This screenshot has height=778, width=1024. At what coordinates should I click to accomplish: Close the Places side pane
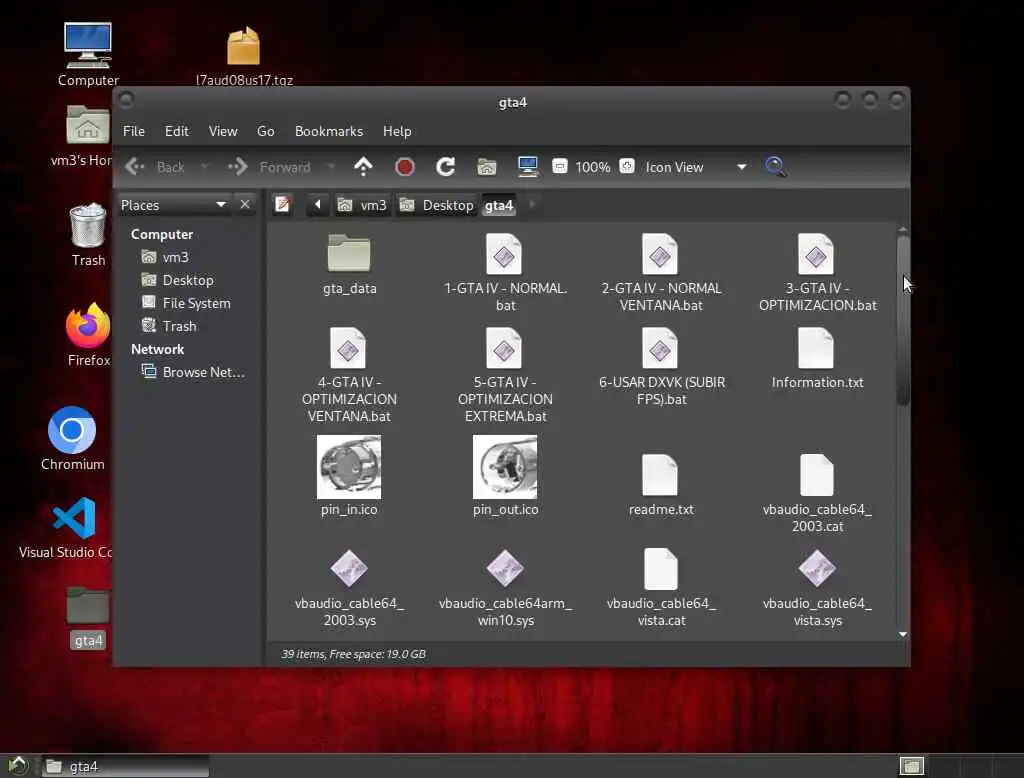click(x=245, y=204)
